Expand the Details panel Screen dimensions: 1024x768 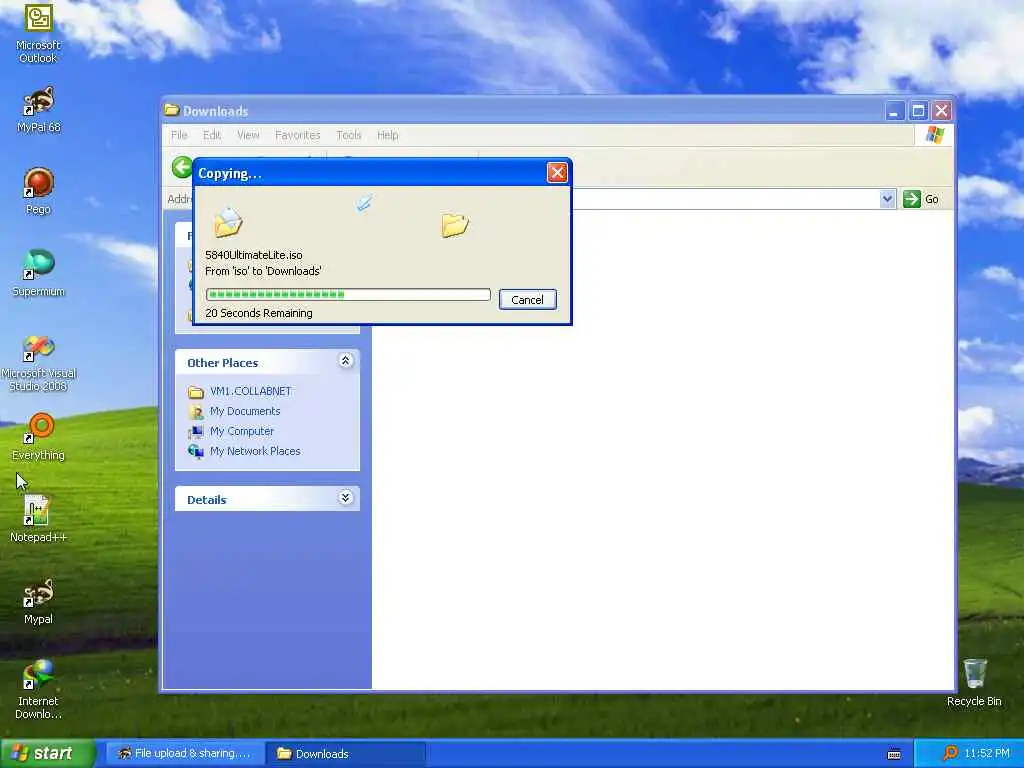pos(345,498)
